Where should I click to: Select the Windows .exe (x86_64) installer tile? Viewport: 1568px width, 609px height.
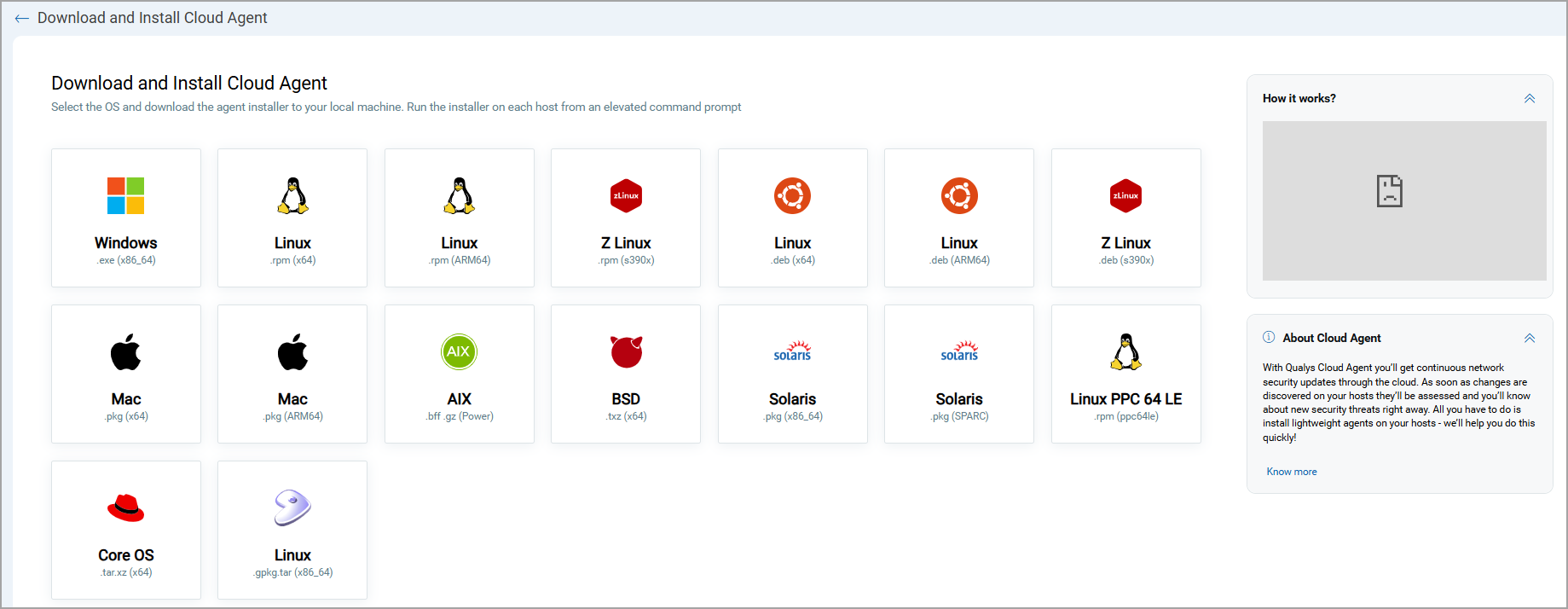click(x=126, y=217)
